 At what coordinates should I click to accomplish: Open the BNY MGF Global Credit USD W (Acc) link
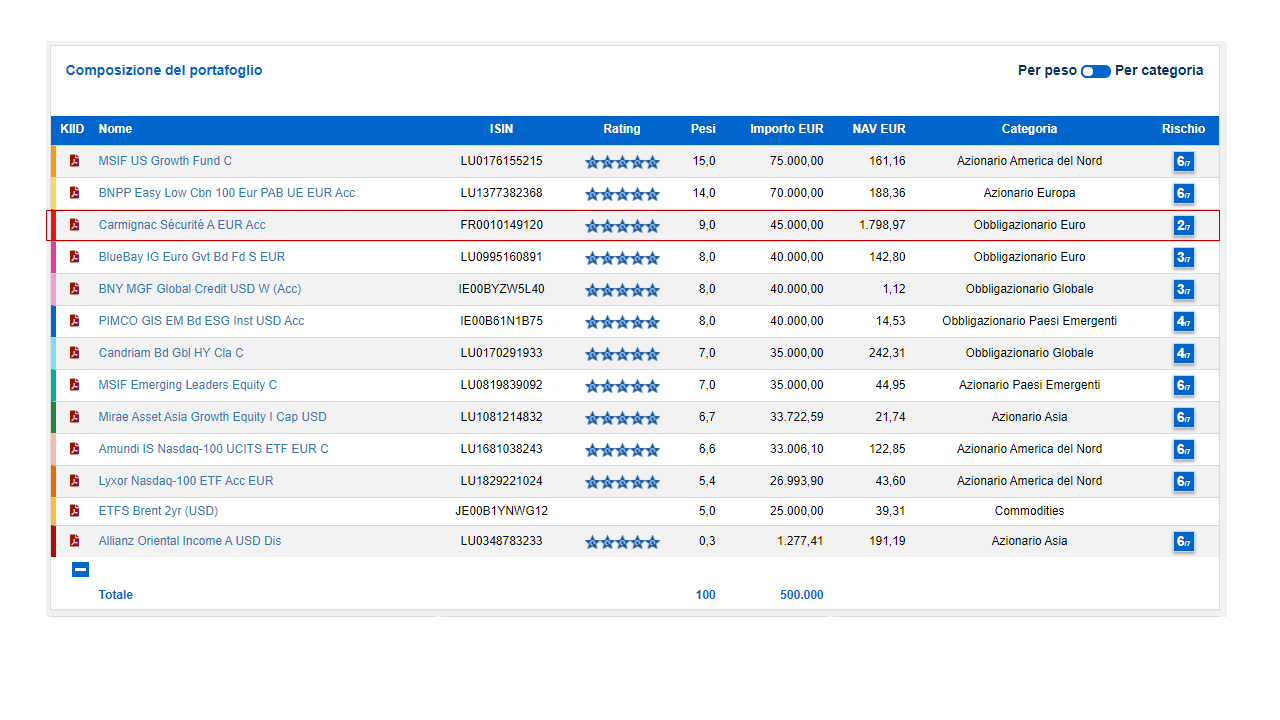coord(200,289)
